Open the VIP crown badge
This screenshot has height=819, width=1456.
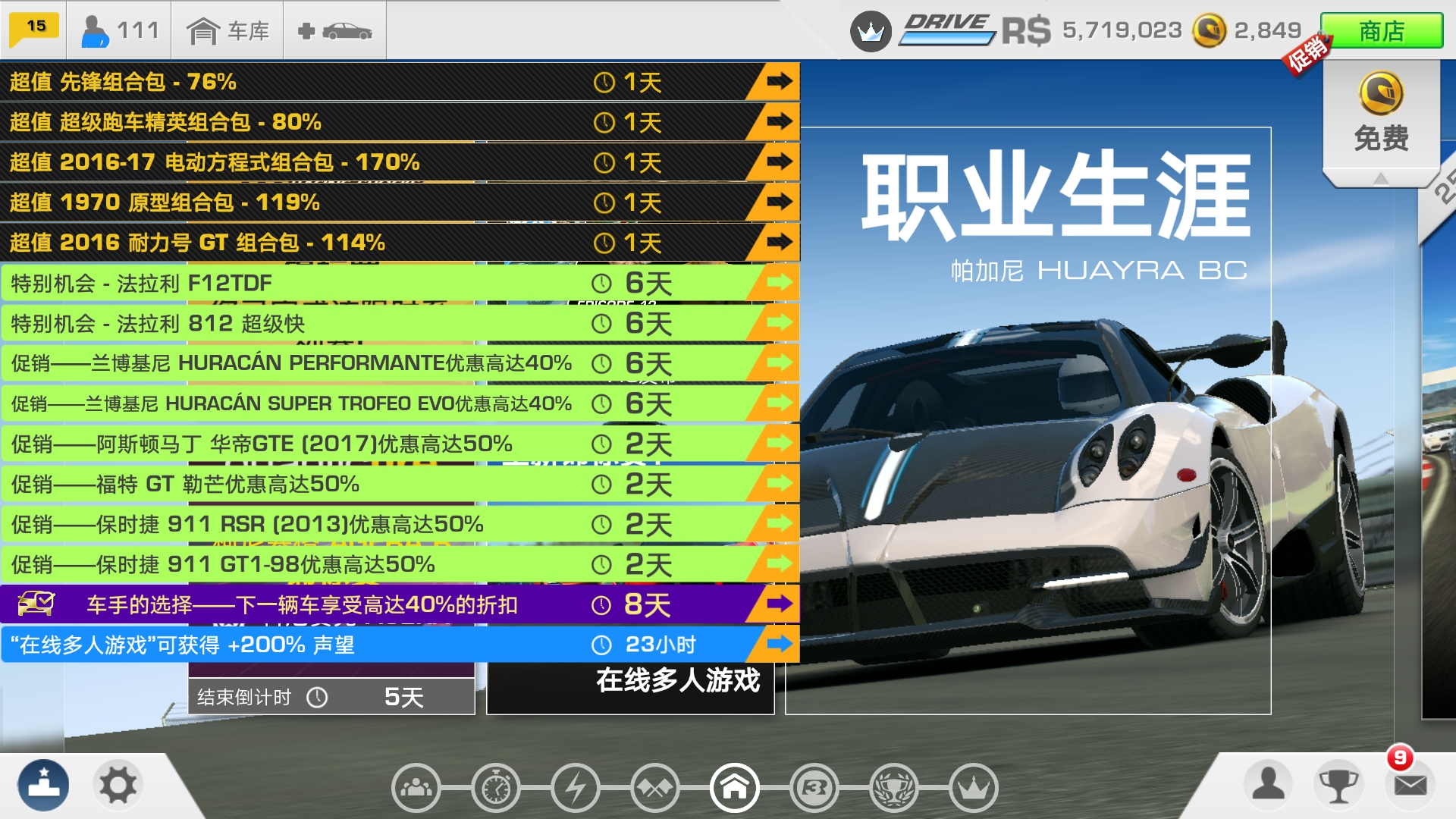[871, 32]
